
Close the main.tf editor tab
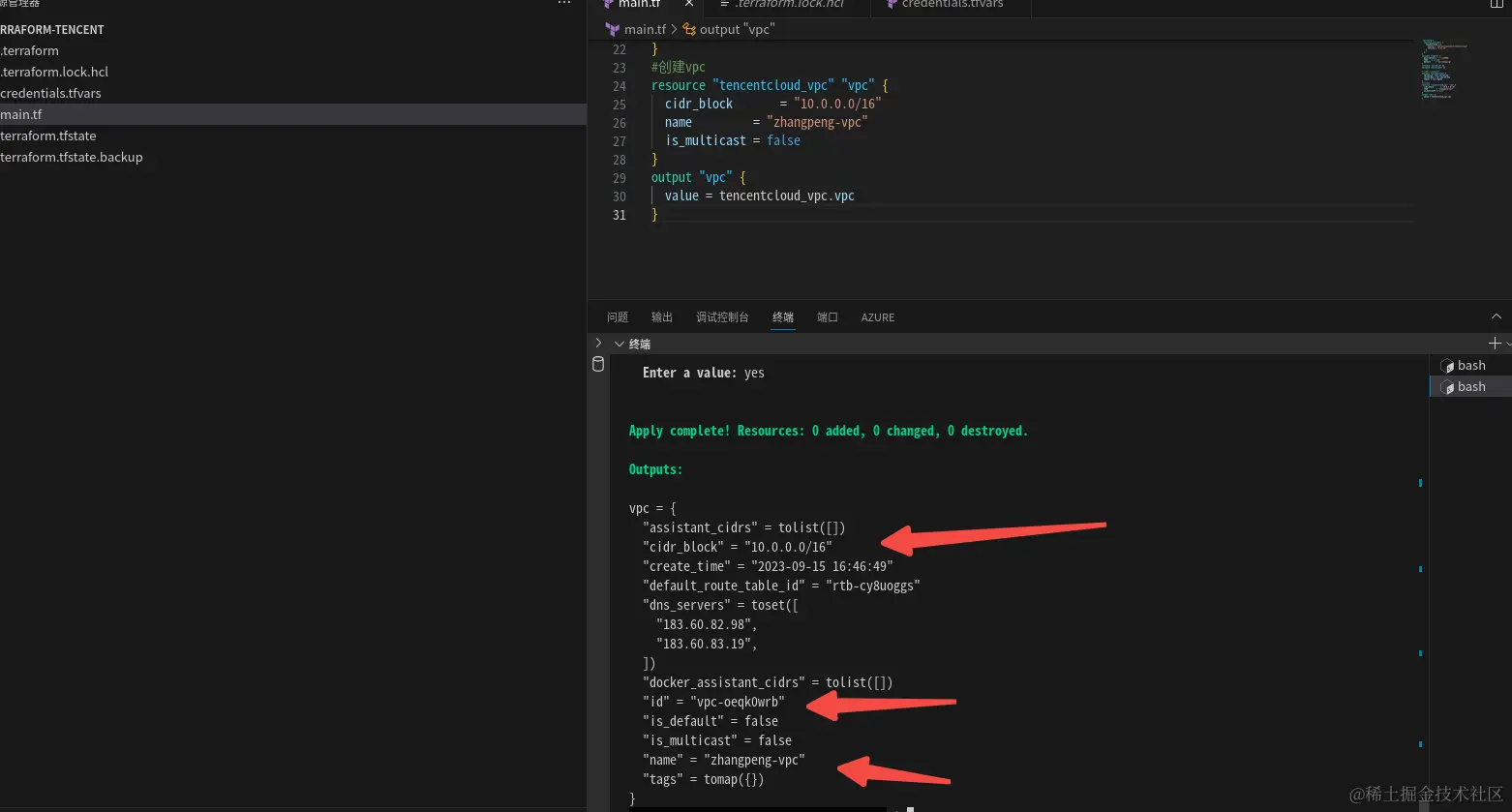[688, 4]
